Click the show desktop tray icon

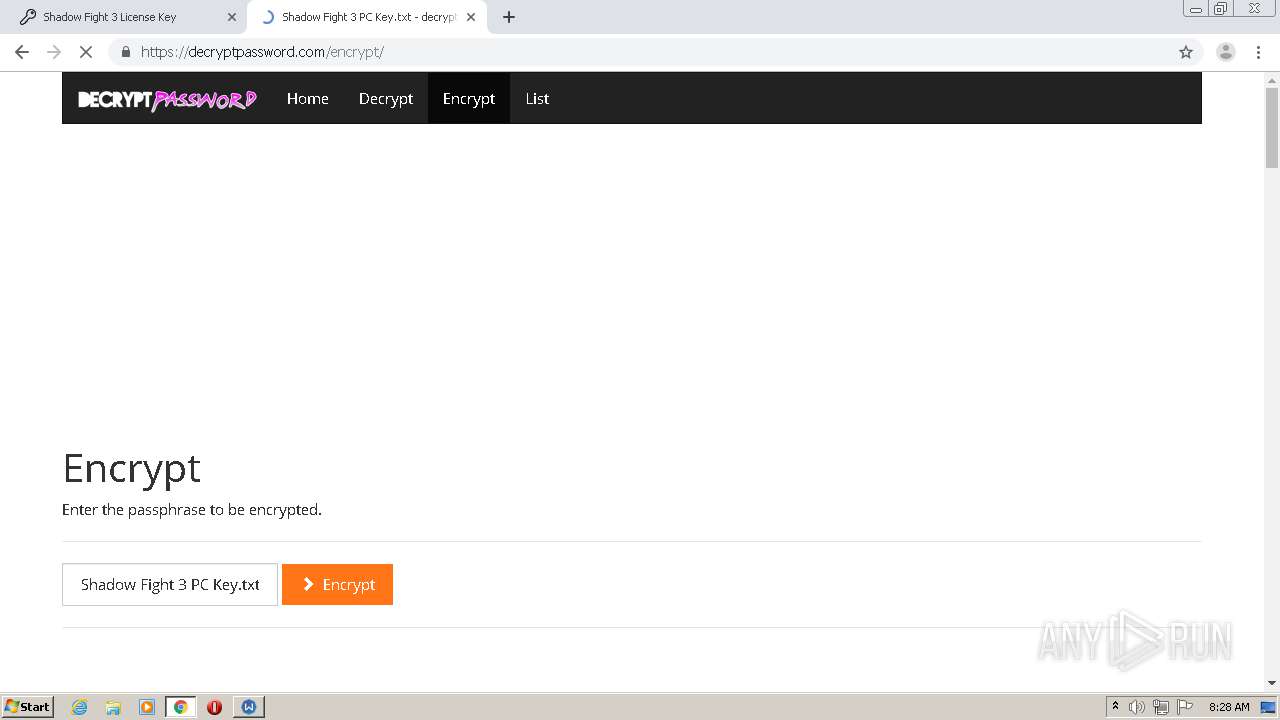click(x=1268, y=707)
